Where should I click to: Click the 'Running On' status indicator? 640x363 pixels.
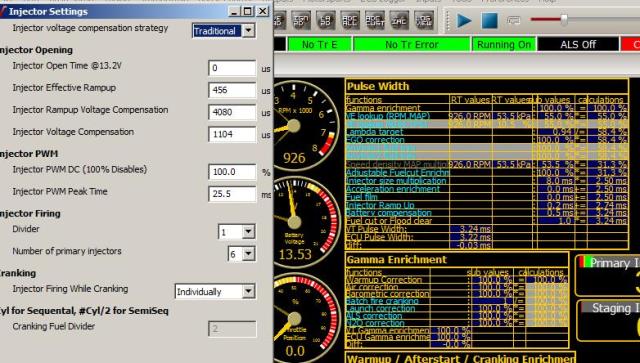(504, 45)
